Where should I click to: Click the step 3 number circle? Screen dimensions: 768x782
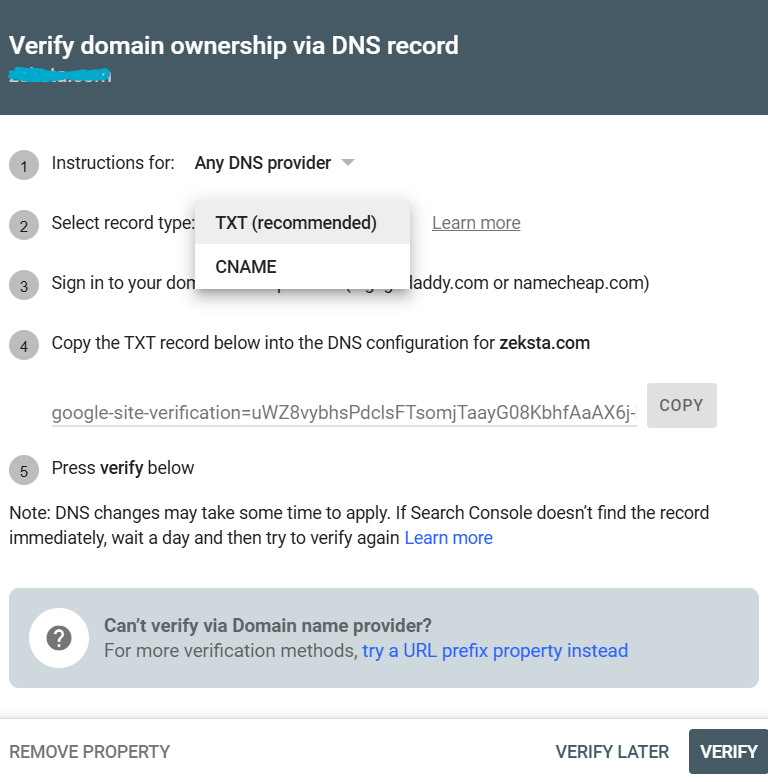click(24, 285)
